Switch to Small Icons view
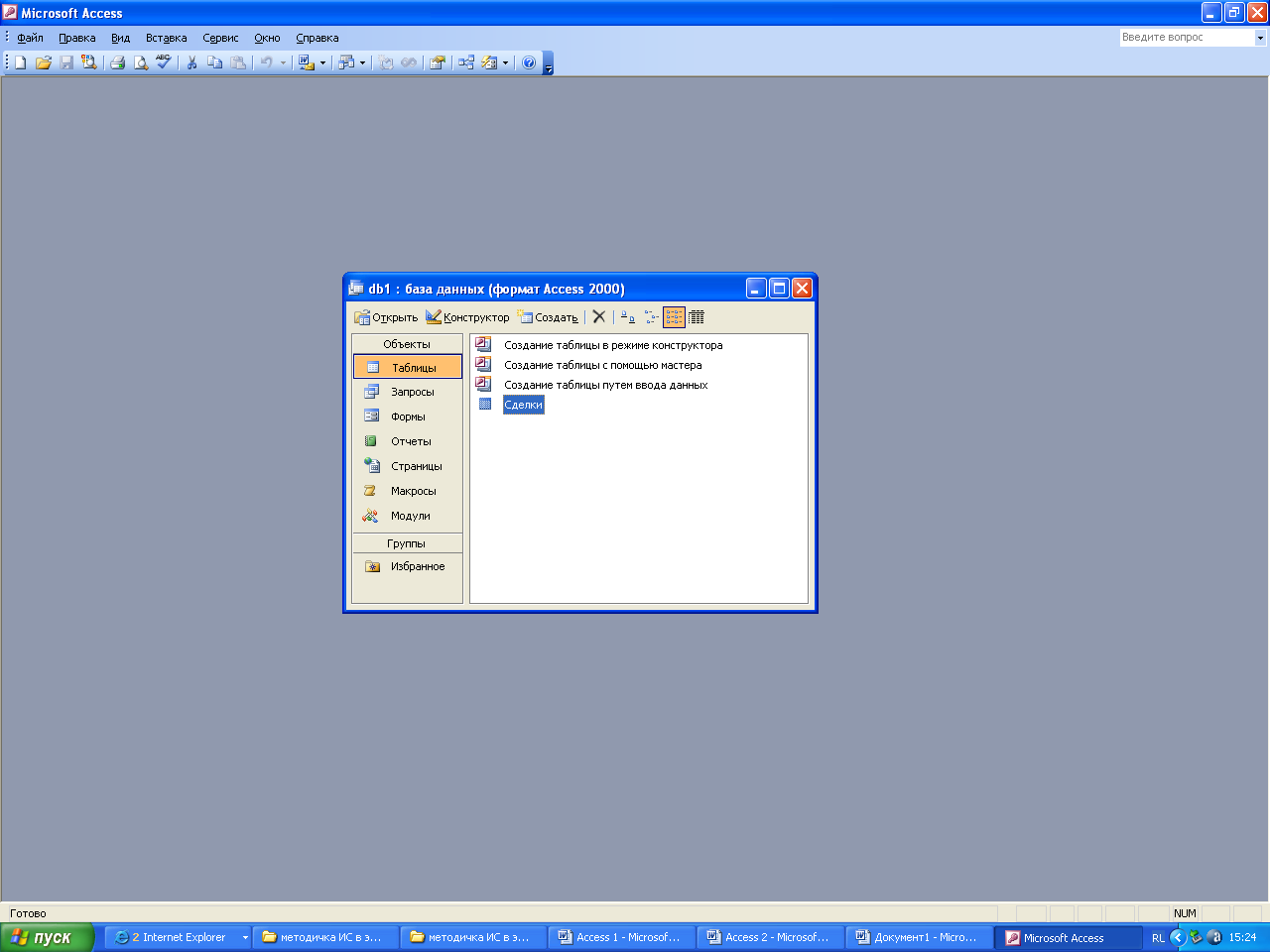Screen dimensions: 1270x952 (651, 317)
